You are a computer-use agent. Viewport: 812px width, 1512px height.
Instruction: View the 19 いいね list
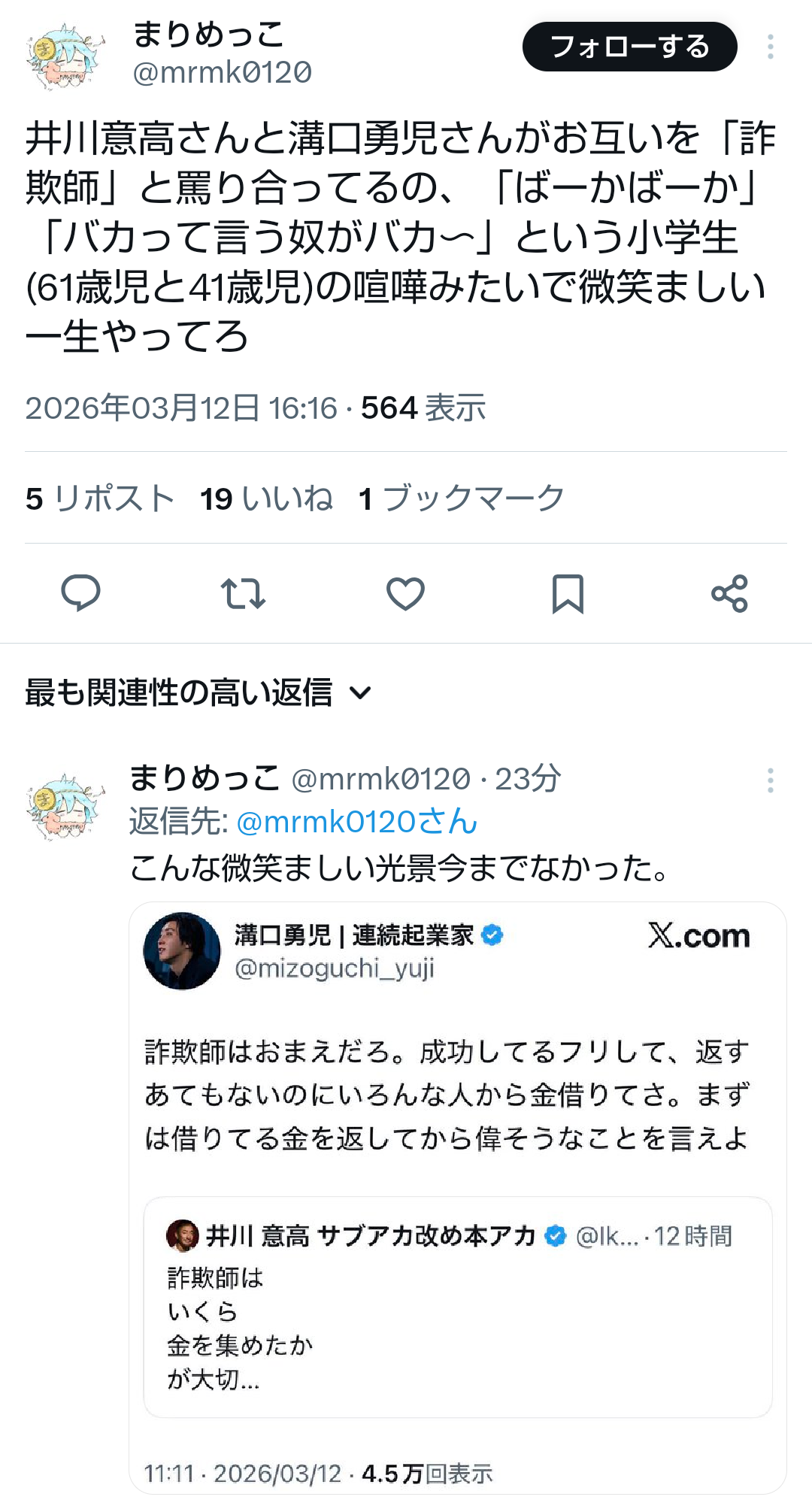tap(266, 498)
